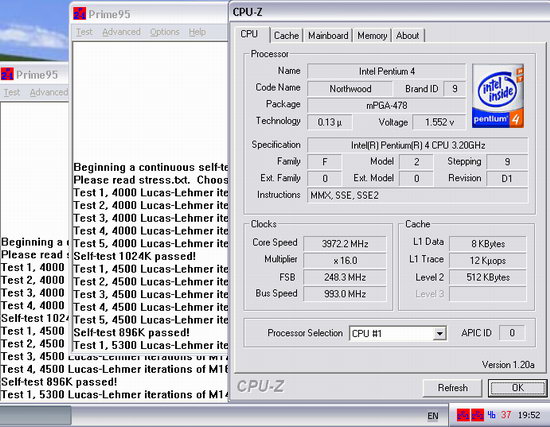Click the Multiplier value 'x 16.0'
The width and height of the screenshot is (550, 427).
[x=345, y=260]
